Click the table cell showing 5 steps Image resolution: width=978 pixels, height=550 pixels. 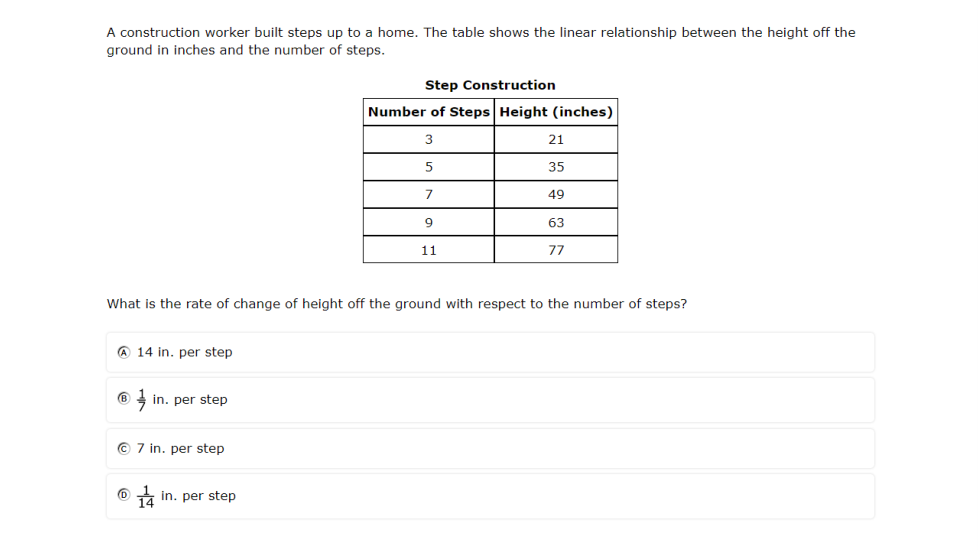(x=429, y=167)
